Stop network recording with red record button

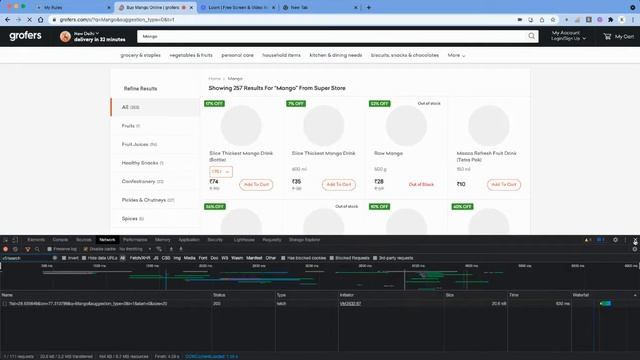[6, 249]
